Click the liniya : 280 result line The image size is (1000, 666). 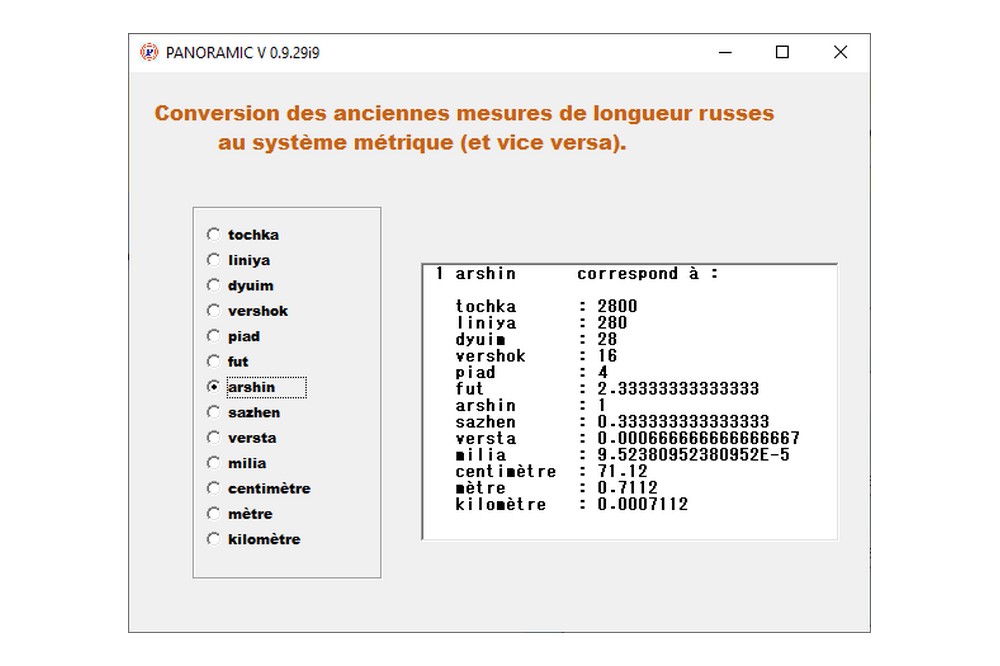pyautogui.click(x=541, y=323)
